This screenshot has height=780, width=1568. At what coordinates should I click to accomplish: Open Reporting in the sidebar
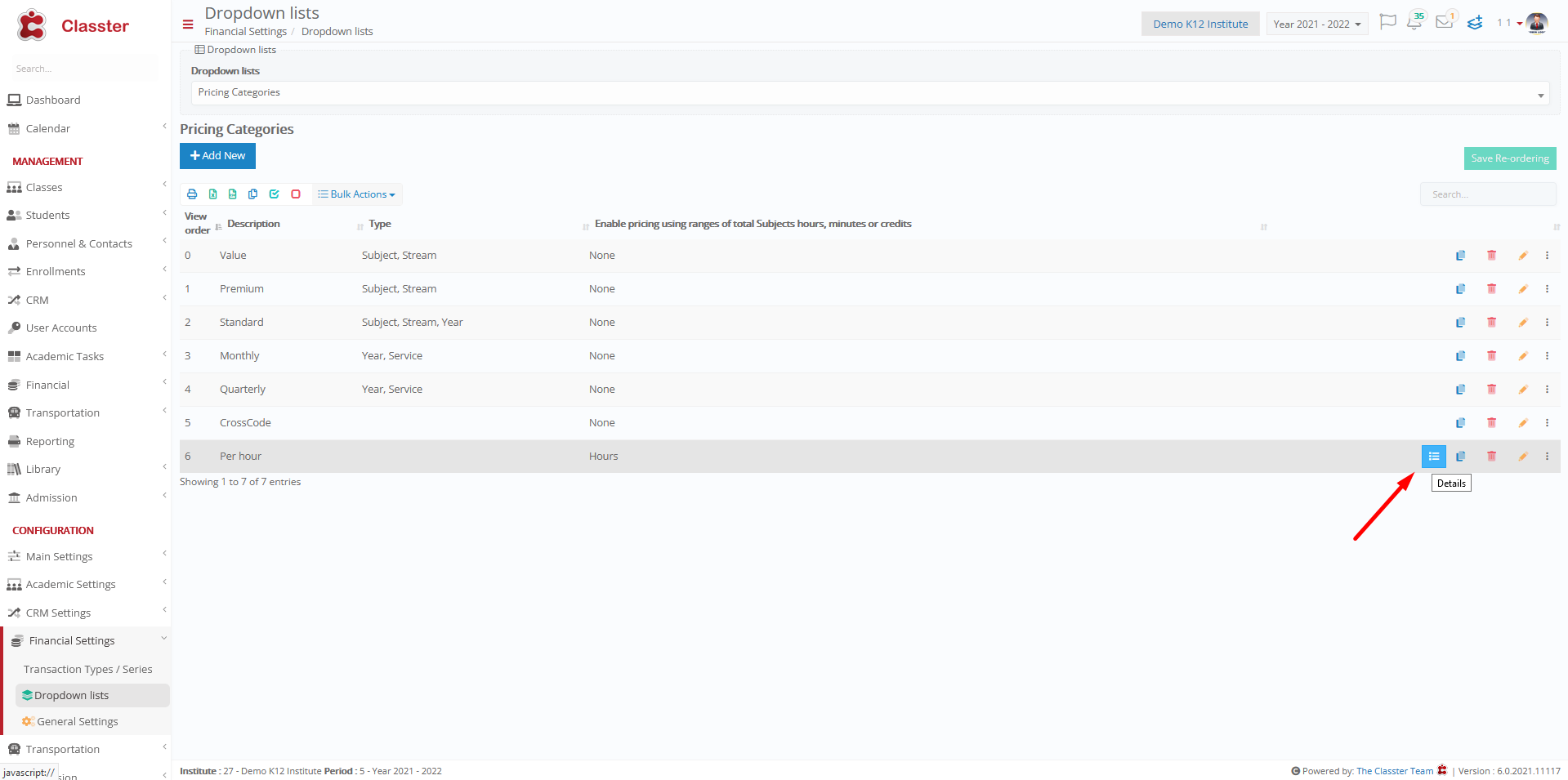coord(86,442)
